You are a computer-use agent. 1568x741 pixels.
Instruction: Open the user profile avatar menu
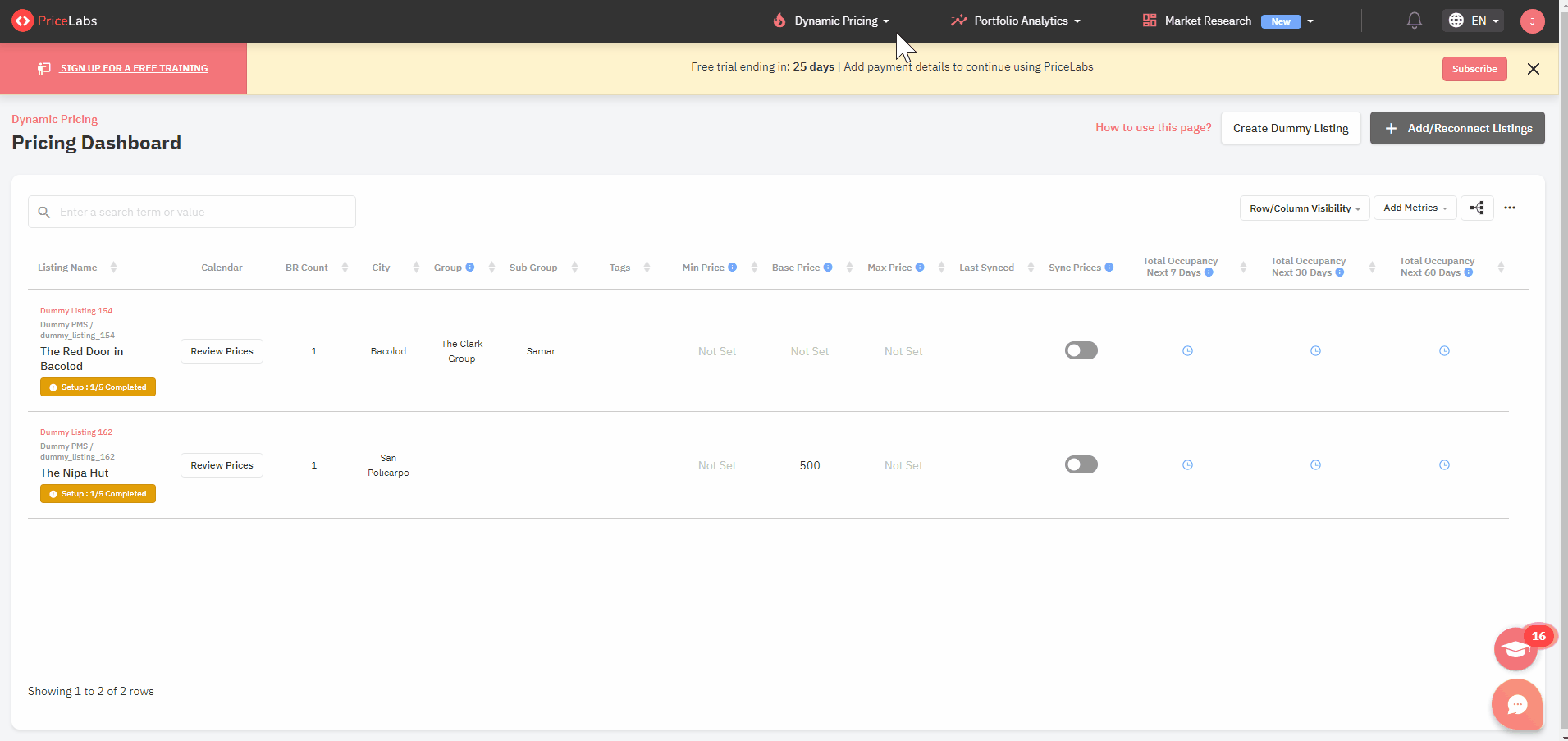pyautogui.click(x=1531, y=21)
